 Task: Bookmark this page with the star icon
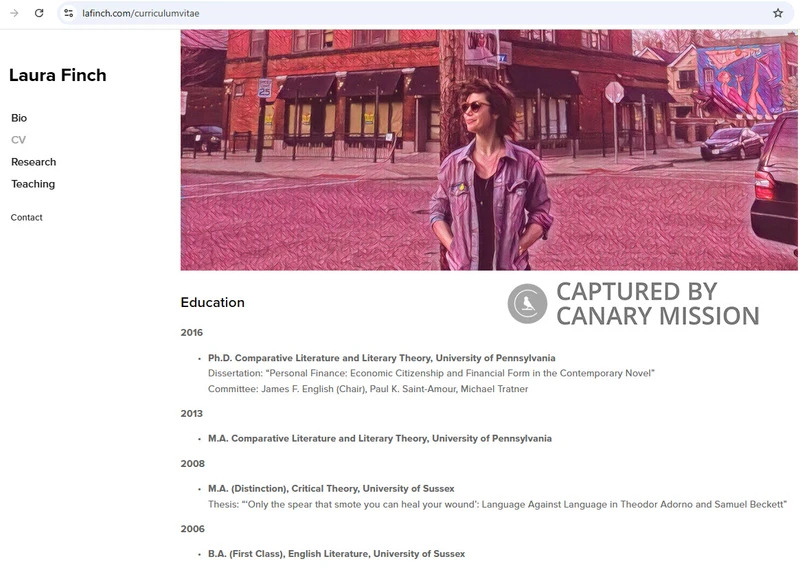(x=778, y=13)
